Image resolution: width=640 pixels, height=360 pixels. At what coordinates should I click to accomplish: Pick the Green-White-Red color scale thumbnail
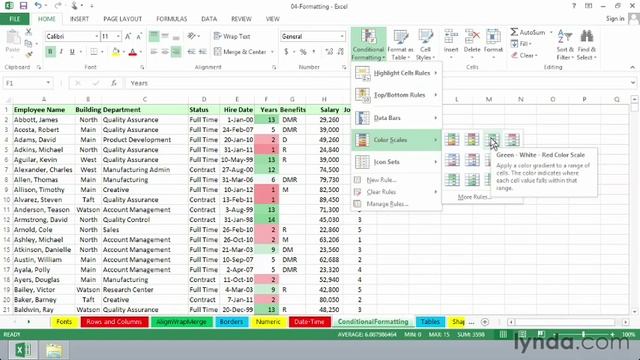click(x=492, y=140)
